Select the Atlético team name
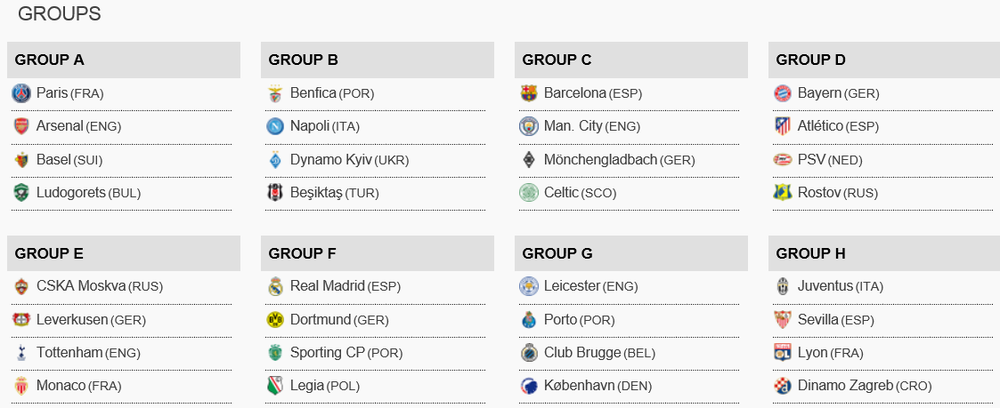 point(820,126)
